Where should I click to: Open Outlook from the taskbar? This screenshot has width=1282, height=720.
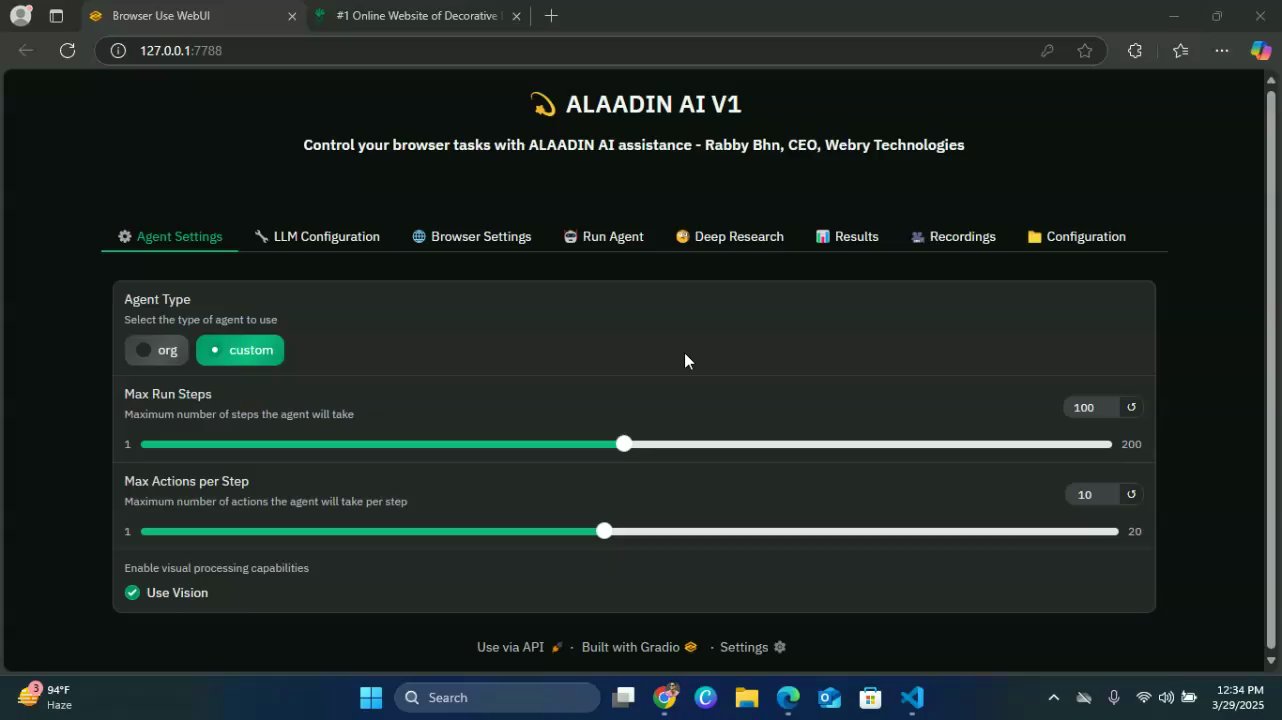pos(829,697)
